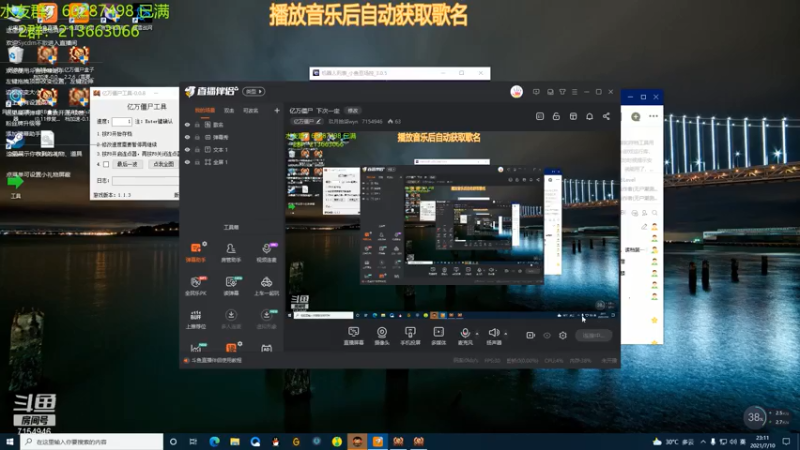800x450 pixels.
Task: Toggle lock on the 歌名 source
Action: point(197,124)
